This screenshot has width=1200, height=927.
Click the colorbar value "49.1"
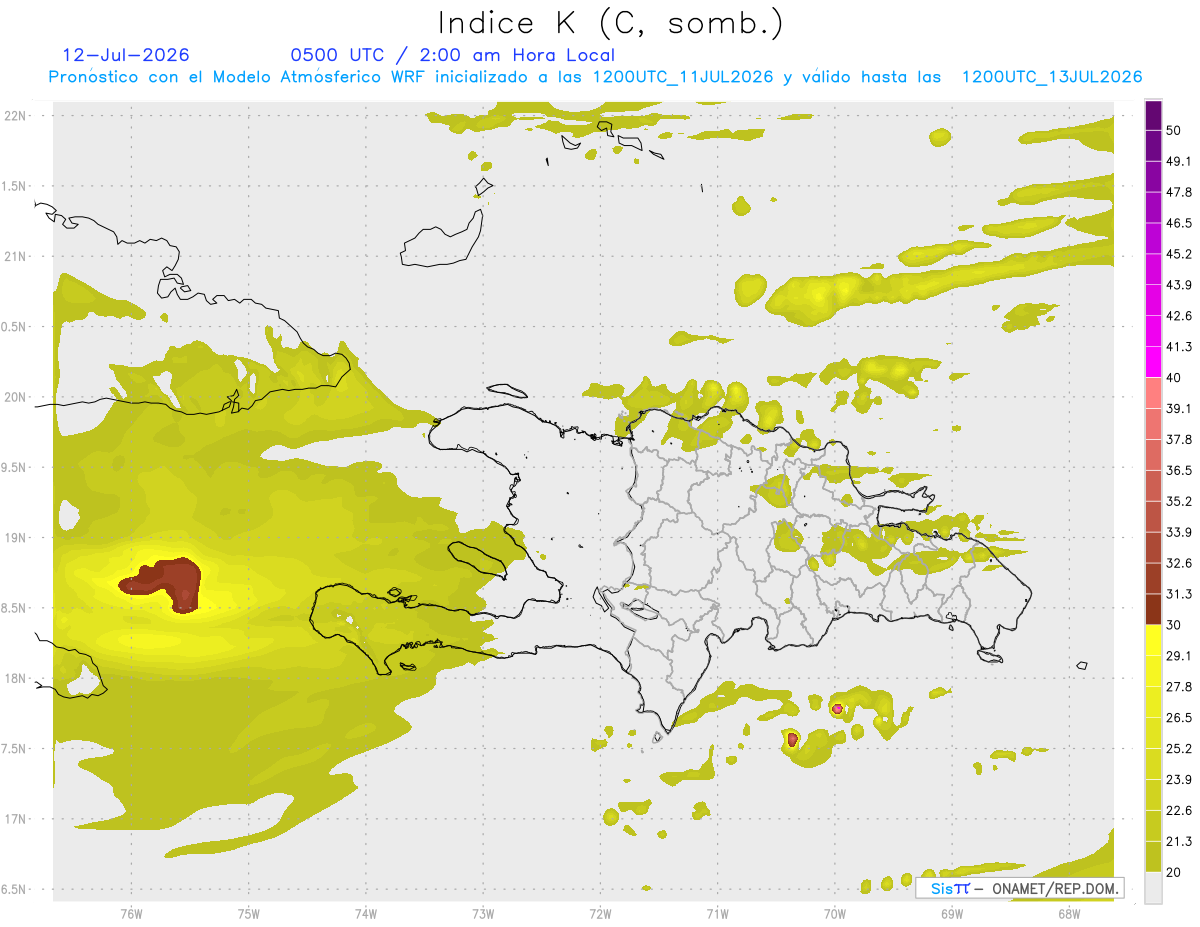(x=1179, y=161)
